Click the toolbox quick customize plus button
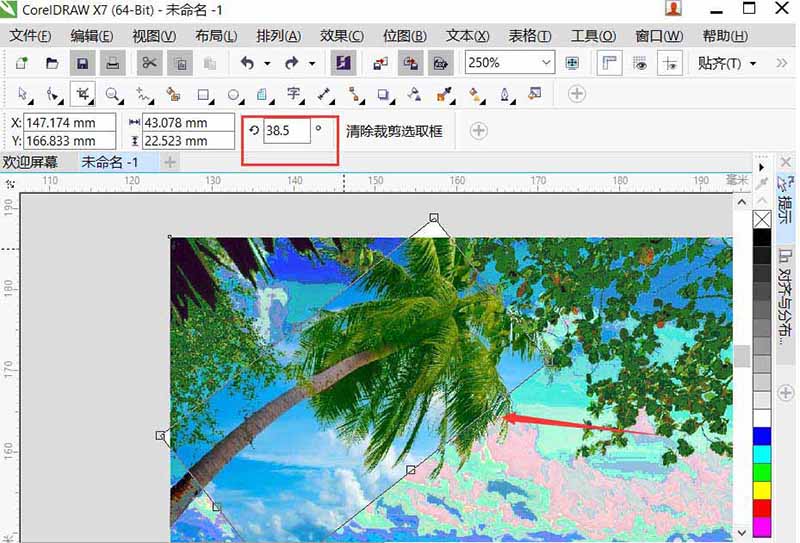This screenshot has width=800, height=543. 577,94
